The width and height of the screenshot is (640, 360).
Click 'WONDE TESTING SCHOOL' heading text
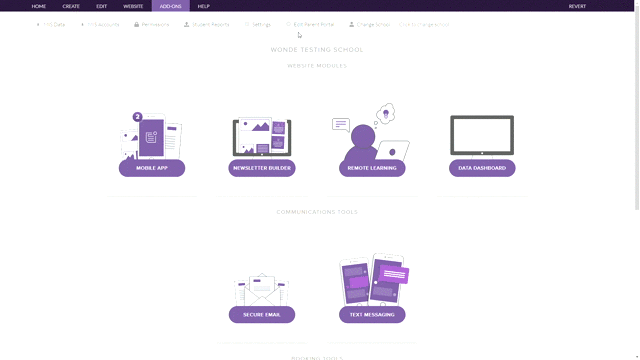tap(317, 50)
